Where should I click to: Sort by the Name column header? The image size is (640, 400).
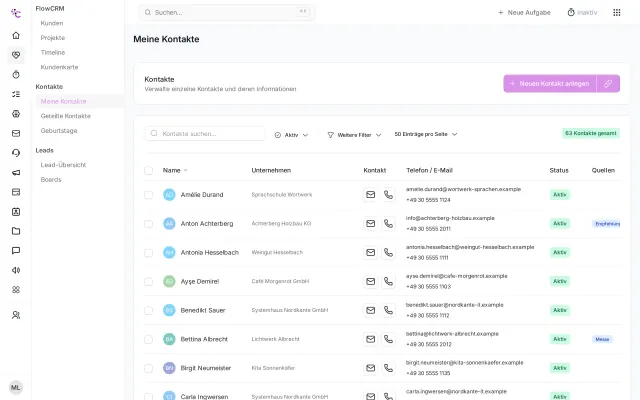click(175, 171)
